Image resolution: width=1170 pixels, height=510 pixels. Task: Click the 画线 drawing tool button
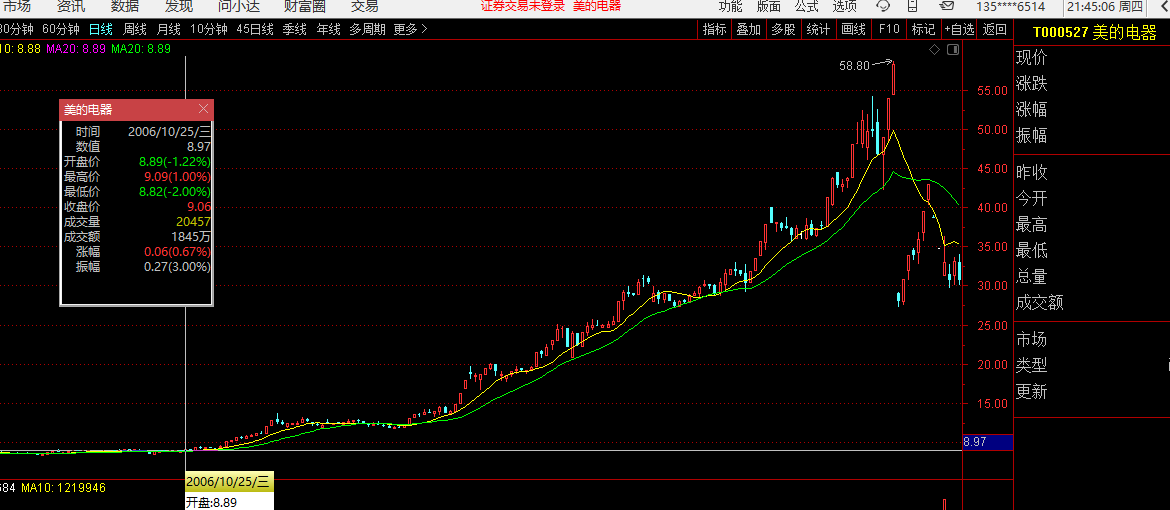pyautogui.click(x=852, y=29)
